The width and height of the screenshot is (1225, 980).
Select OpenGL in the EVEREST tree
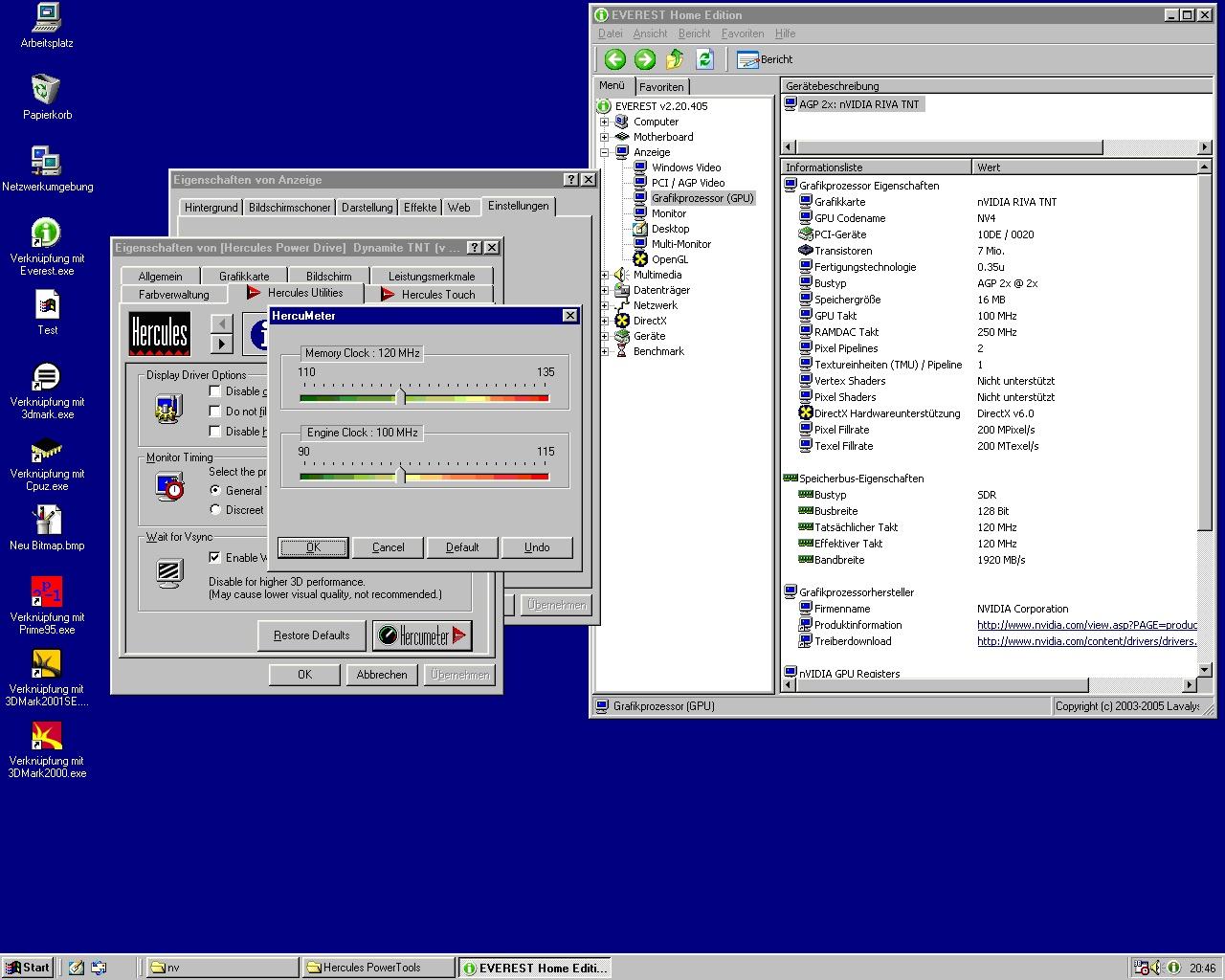[x=669, y=259]
